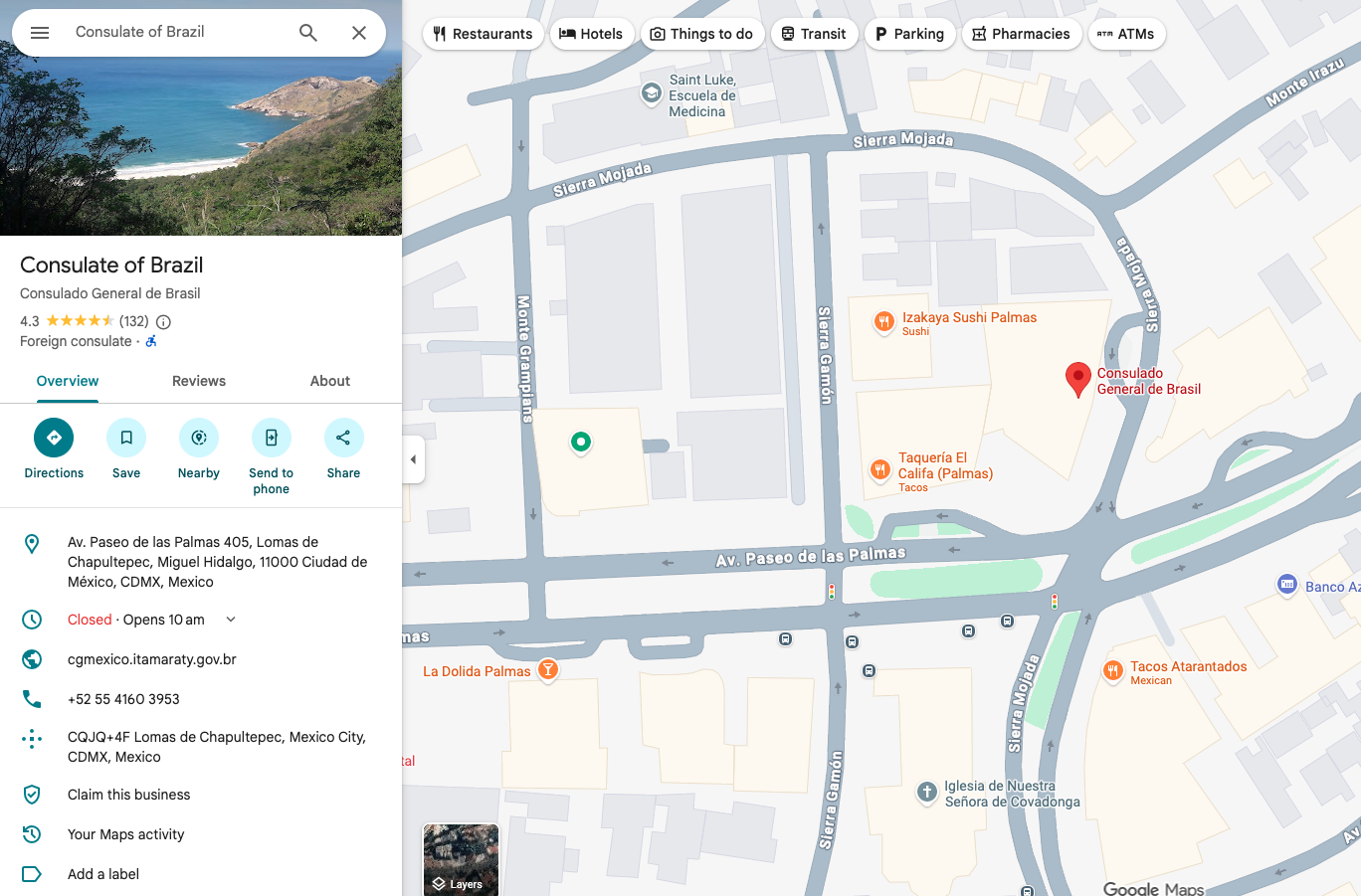Switch to the Reviews tab
This screenshot has height=896, width=1361.
199,381
